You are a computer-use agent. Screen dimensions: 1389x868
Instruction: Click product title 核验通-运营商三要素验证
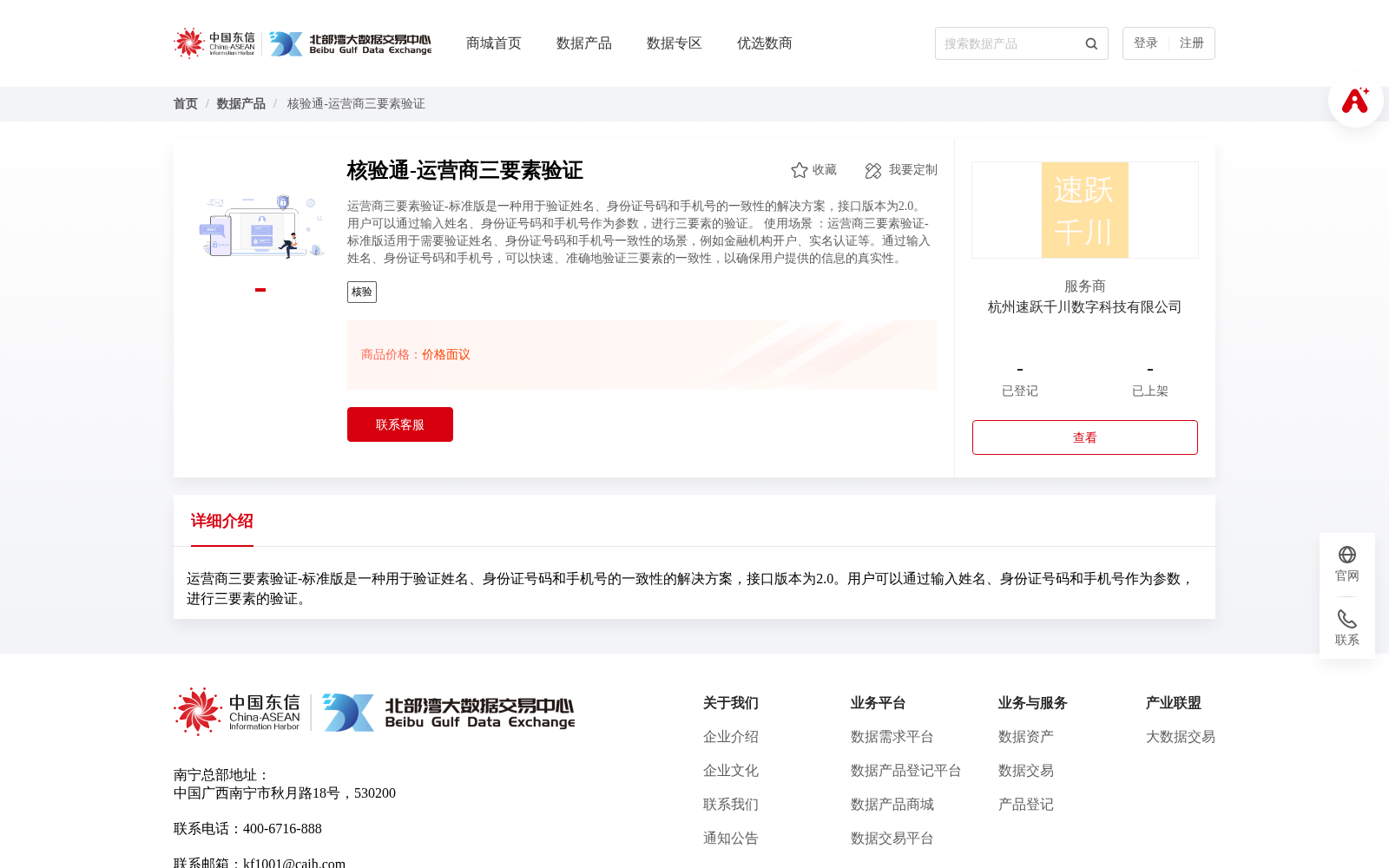pos(465,170)
